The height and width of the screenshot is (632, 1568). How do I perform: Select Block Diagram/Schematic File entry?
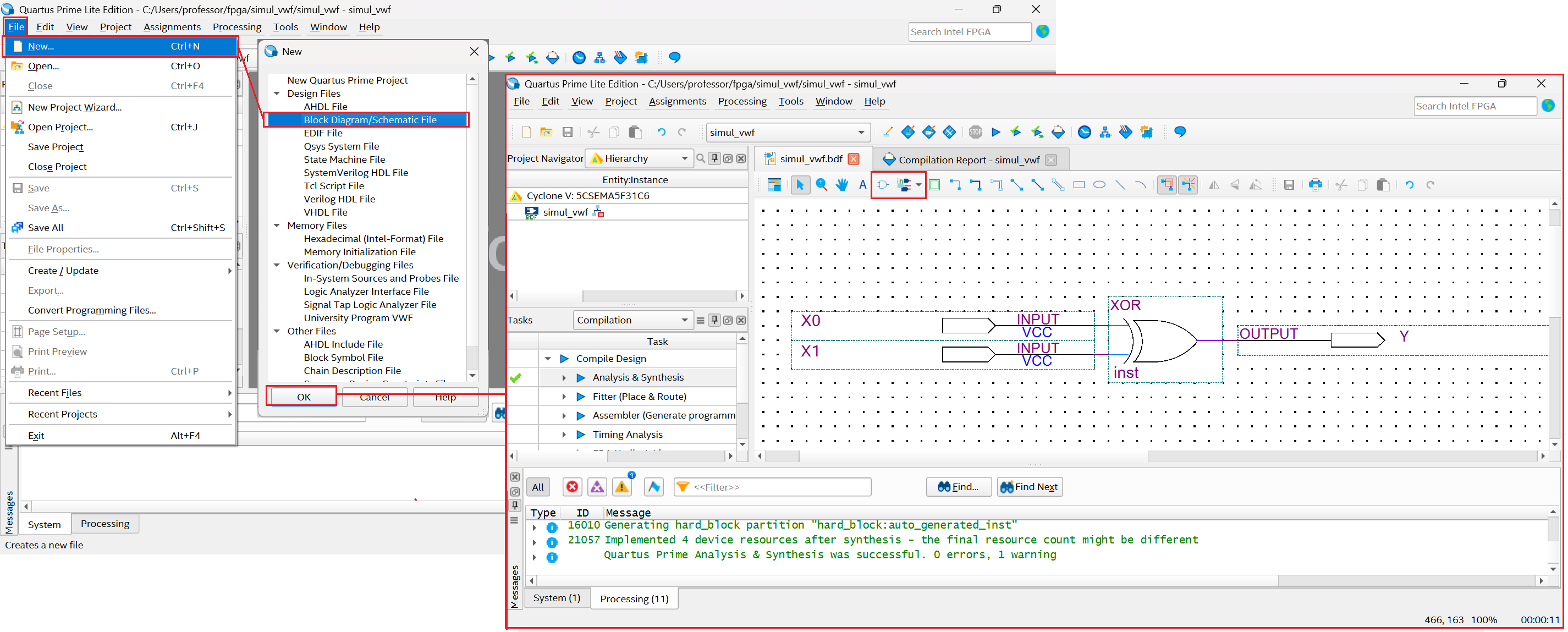[x=370, y=120]
